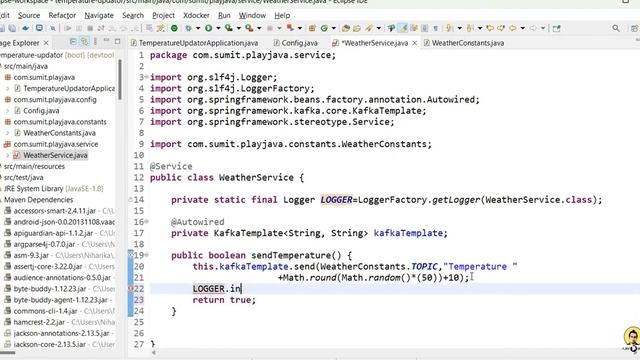640x360 pixels.
Task: Open the Package Explorer view menu
Action: click(96, 42)
